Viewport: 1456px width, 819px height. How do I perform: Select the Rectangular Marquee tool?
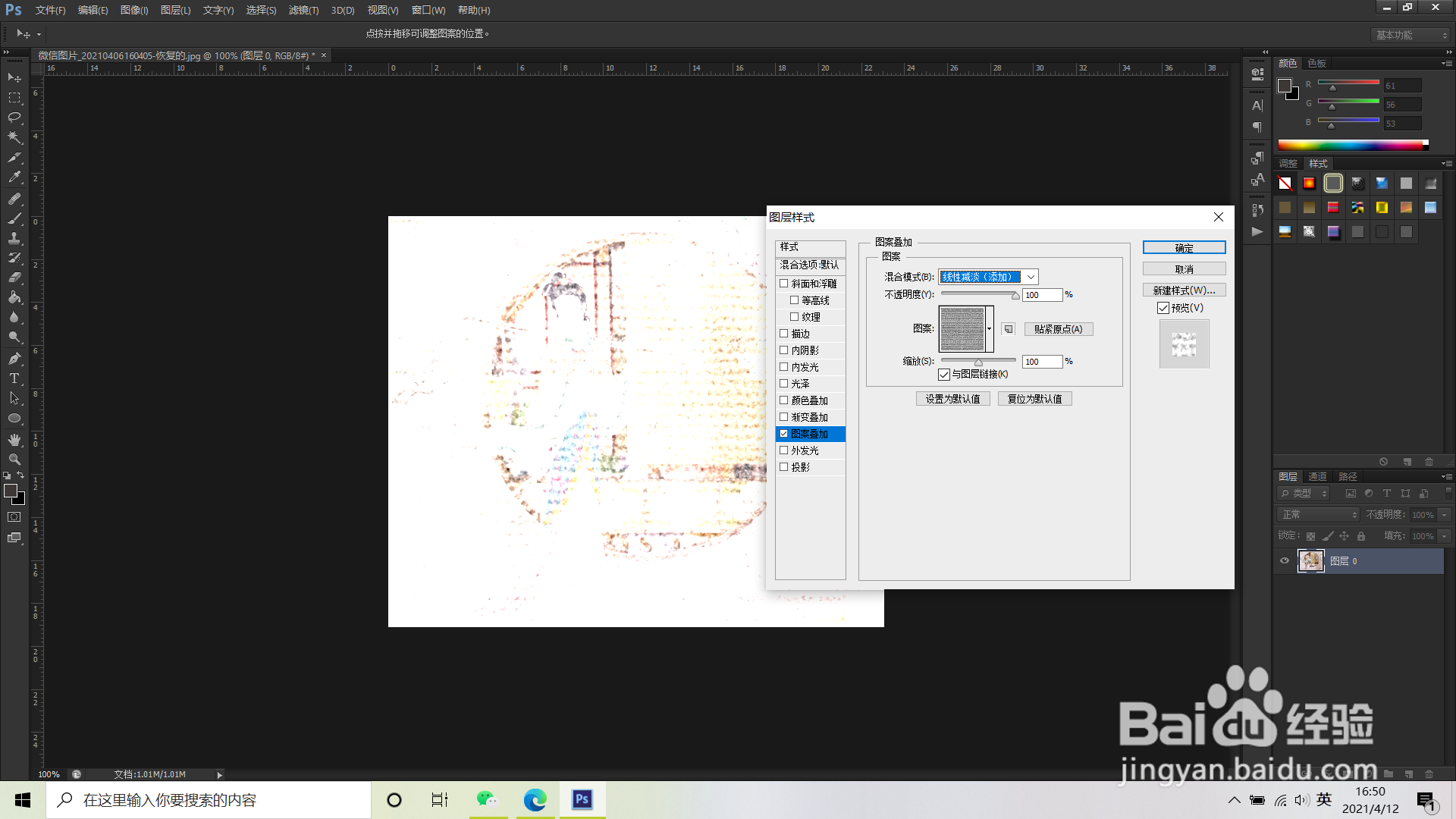tap(14, 98)
